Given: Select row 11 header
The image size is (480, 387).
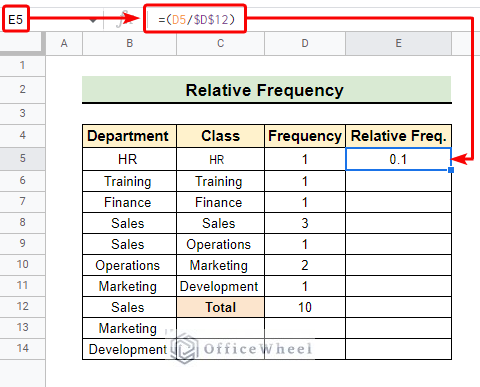Looking at the screenshot, I should (22, 286).
